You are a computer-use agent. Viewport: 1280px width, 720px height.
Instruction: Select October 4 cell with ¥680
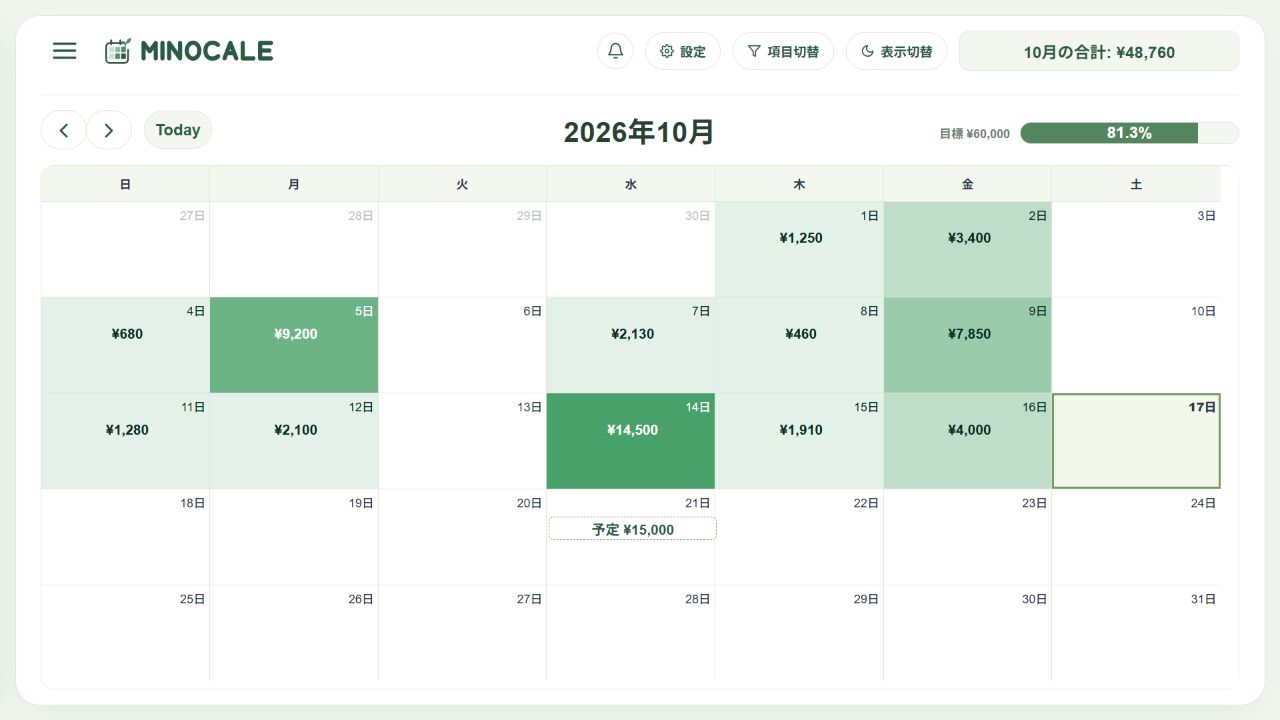(x=125, y=345)
